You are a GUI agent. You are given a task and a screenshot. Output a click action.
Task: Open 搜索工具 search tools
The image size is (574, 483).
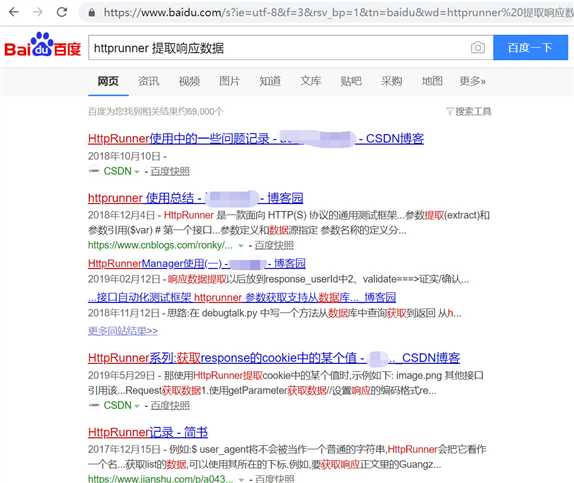473,111
